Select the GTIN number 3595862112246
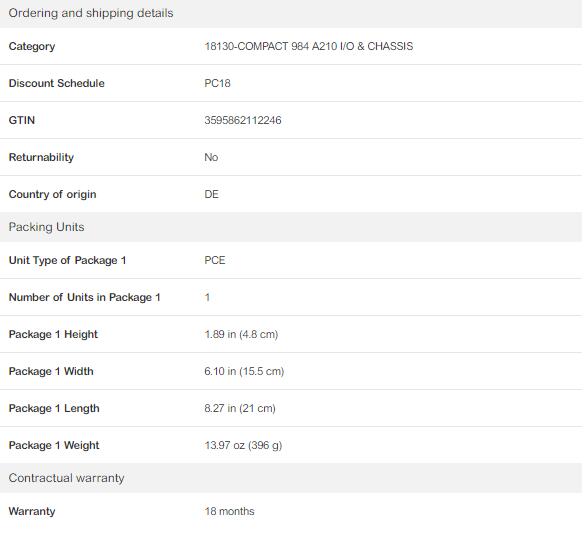 tap(243, 120)
